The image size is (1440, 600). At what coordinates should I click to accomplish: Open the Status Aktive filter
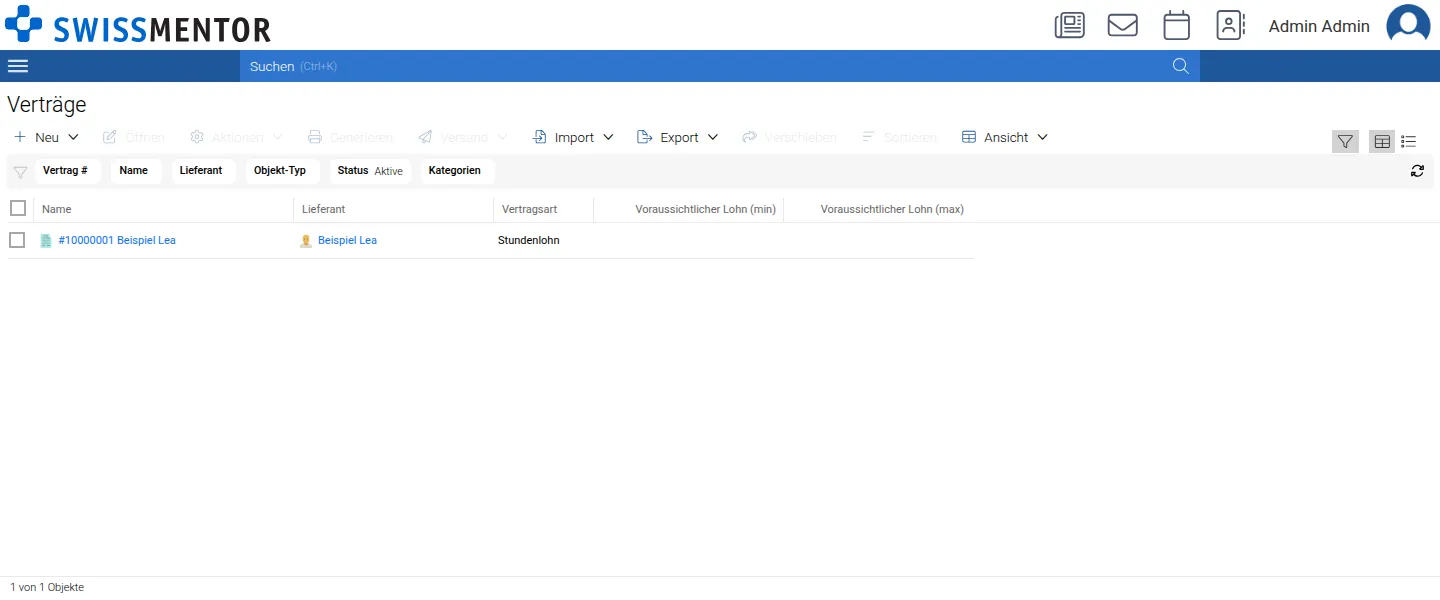[x=370, y=171]
